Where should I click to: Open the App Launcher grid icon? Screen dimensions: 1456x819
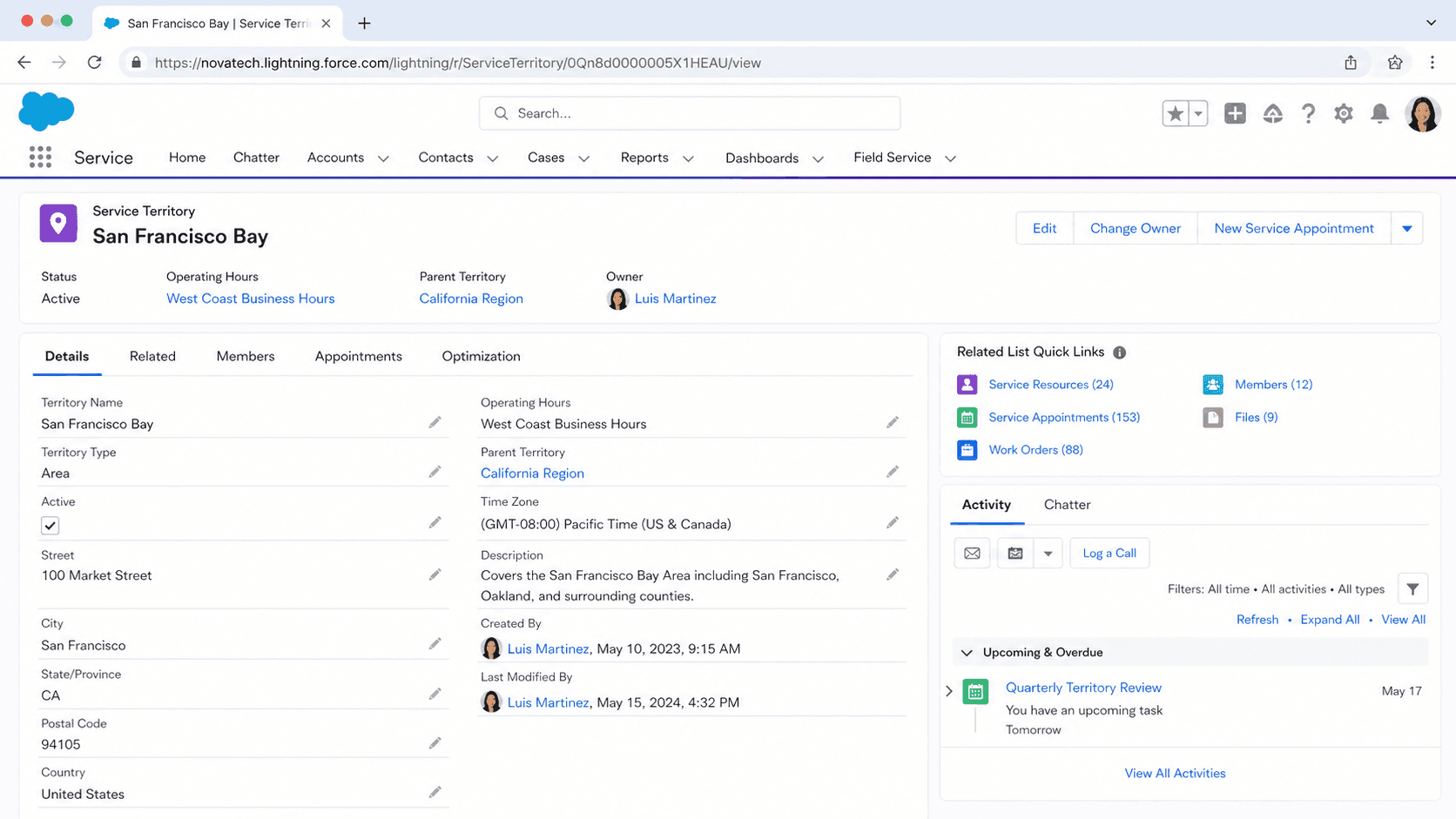click(x=40, y=158)
